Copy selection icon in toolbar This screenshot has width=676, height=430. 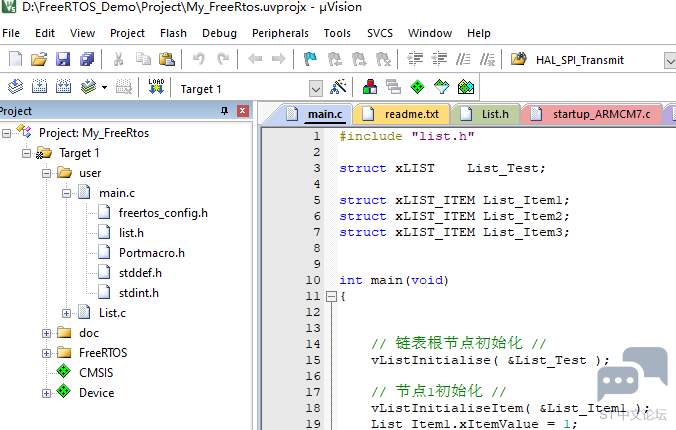tap(143, 59)
